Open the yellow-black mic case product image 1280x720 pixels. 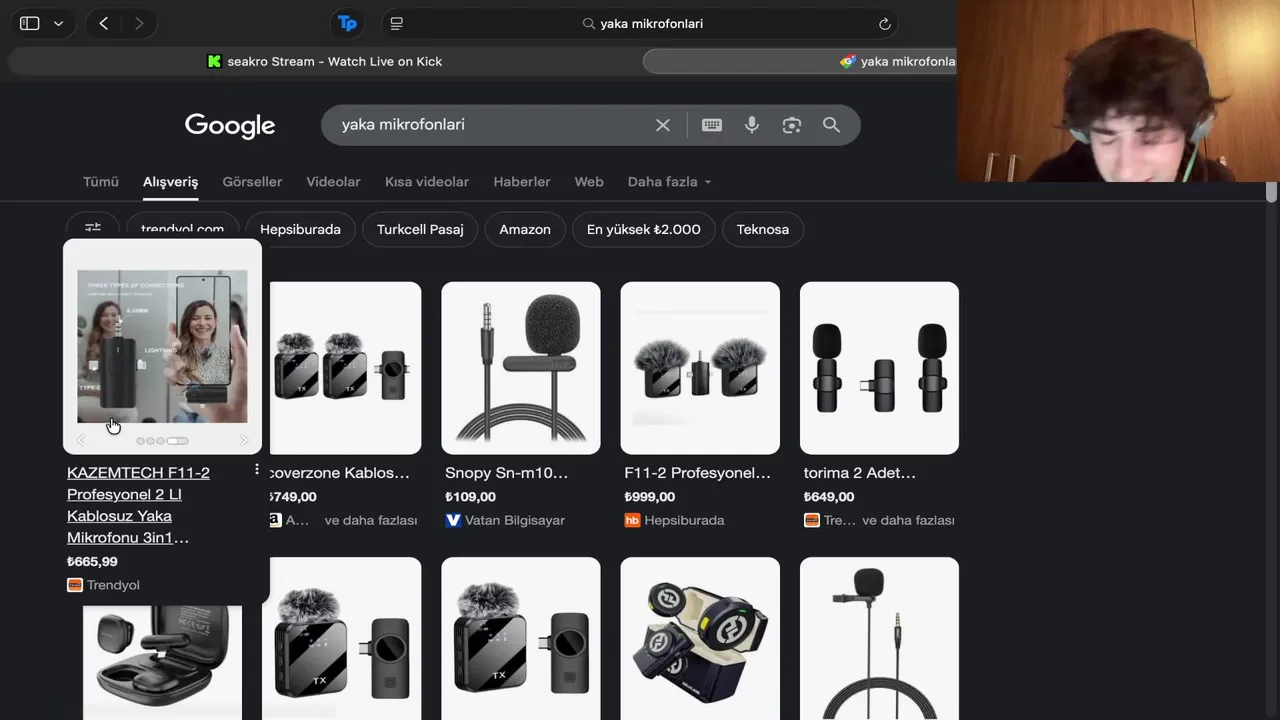pos(700,638)
